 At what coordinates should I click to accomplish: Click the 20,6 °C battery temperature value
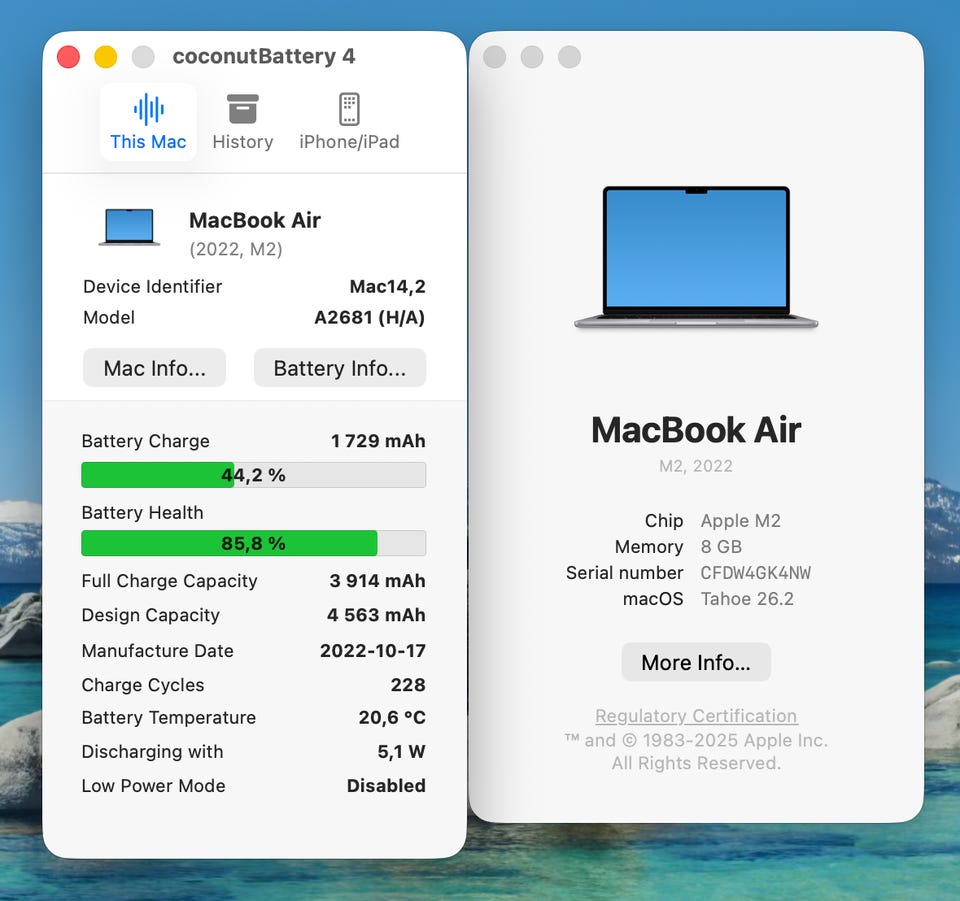[x=392, y=717]
